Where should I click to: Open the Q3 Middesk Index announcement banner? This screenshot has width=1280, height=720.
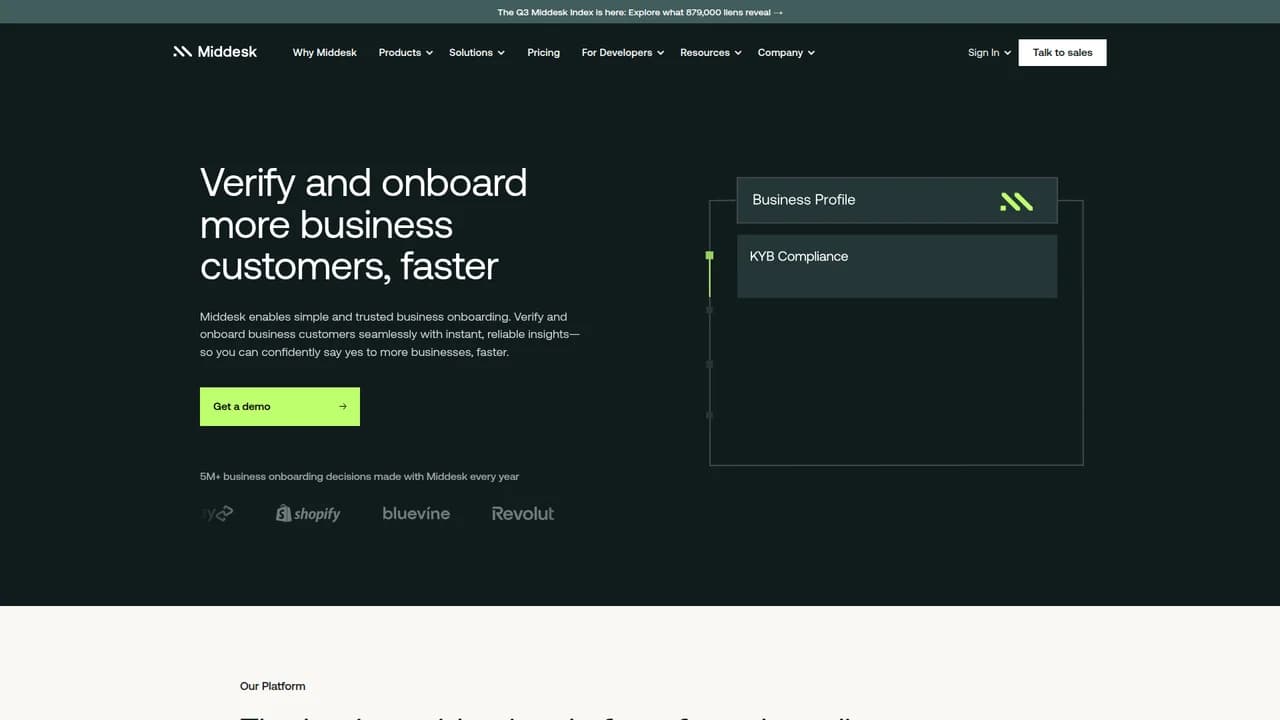640,12
